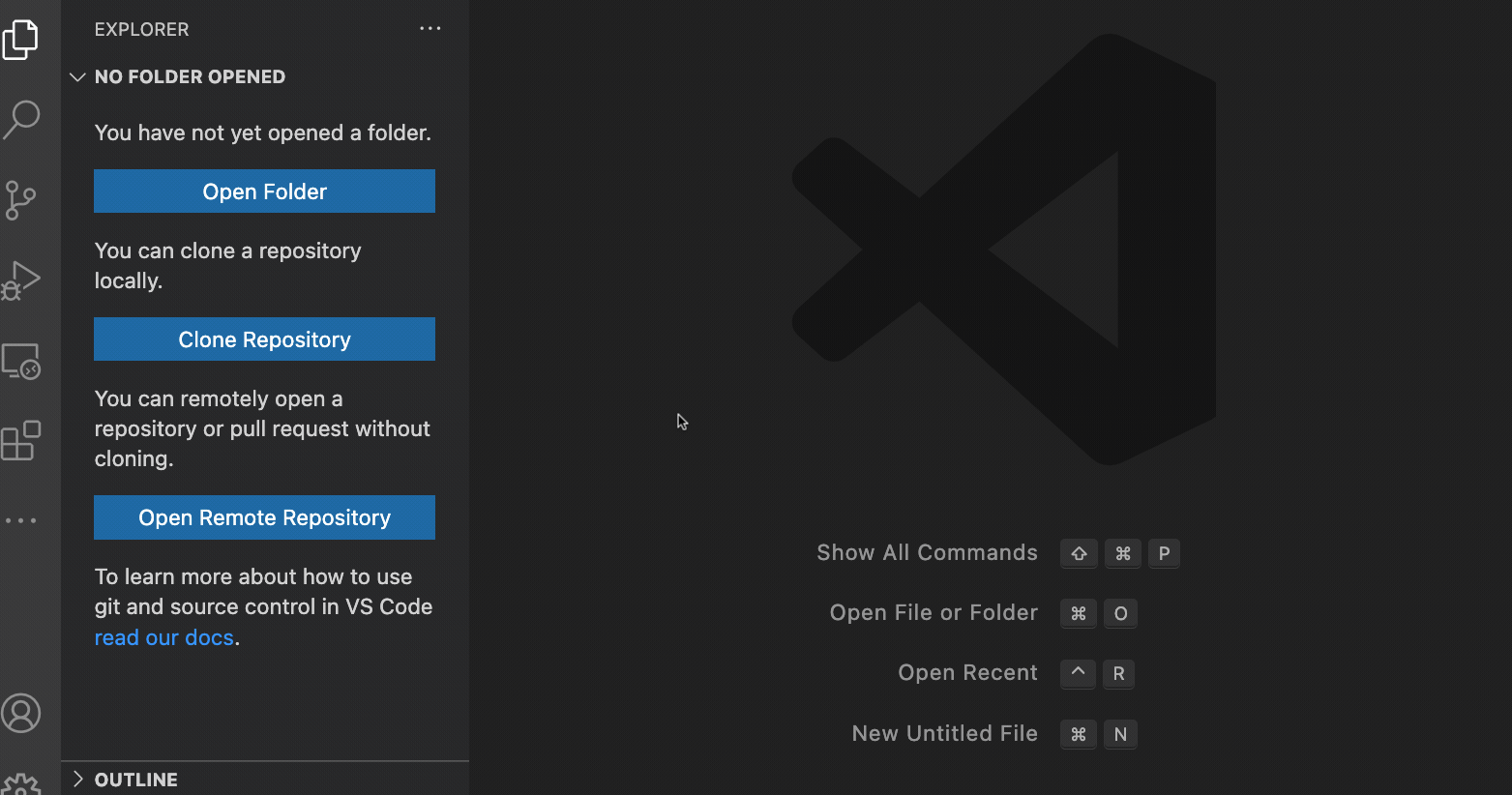Viewport: 1512px width, 795px height.
Task: Click the Open Folder button
Action: (264, 191)
